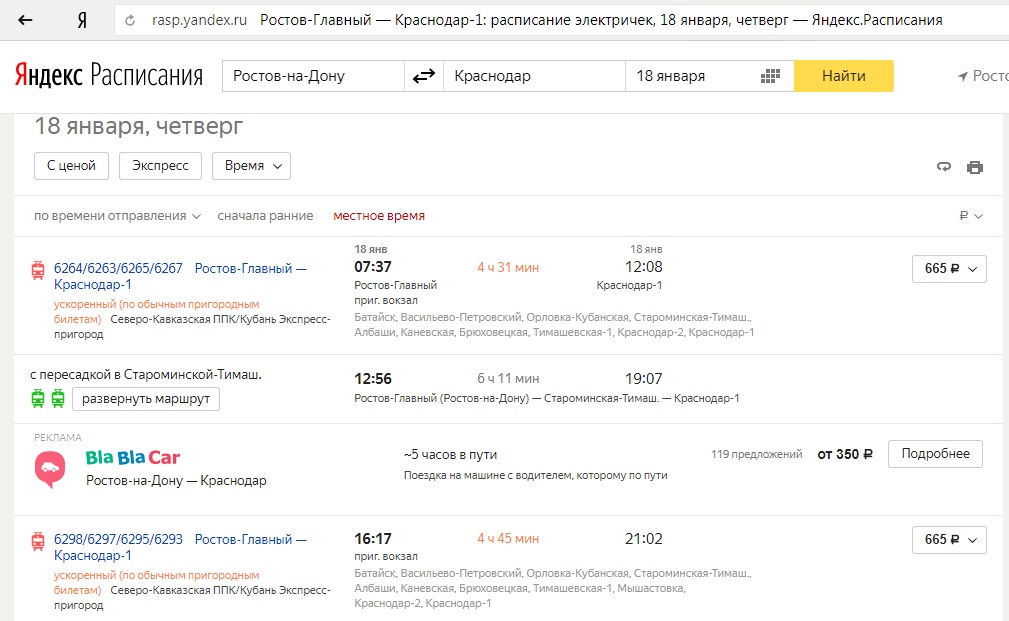Image resolution: width=1009 pixels, height=621 pixels.
Task: Click the Yandex home 'Я' icon
Action: [x=81, y=20]
